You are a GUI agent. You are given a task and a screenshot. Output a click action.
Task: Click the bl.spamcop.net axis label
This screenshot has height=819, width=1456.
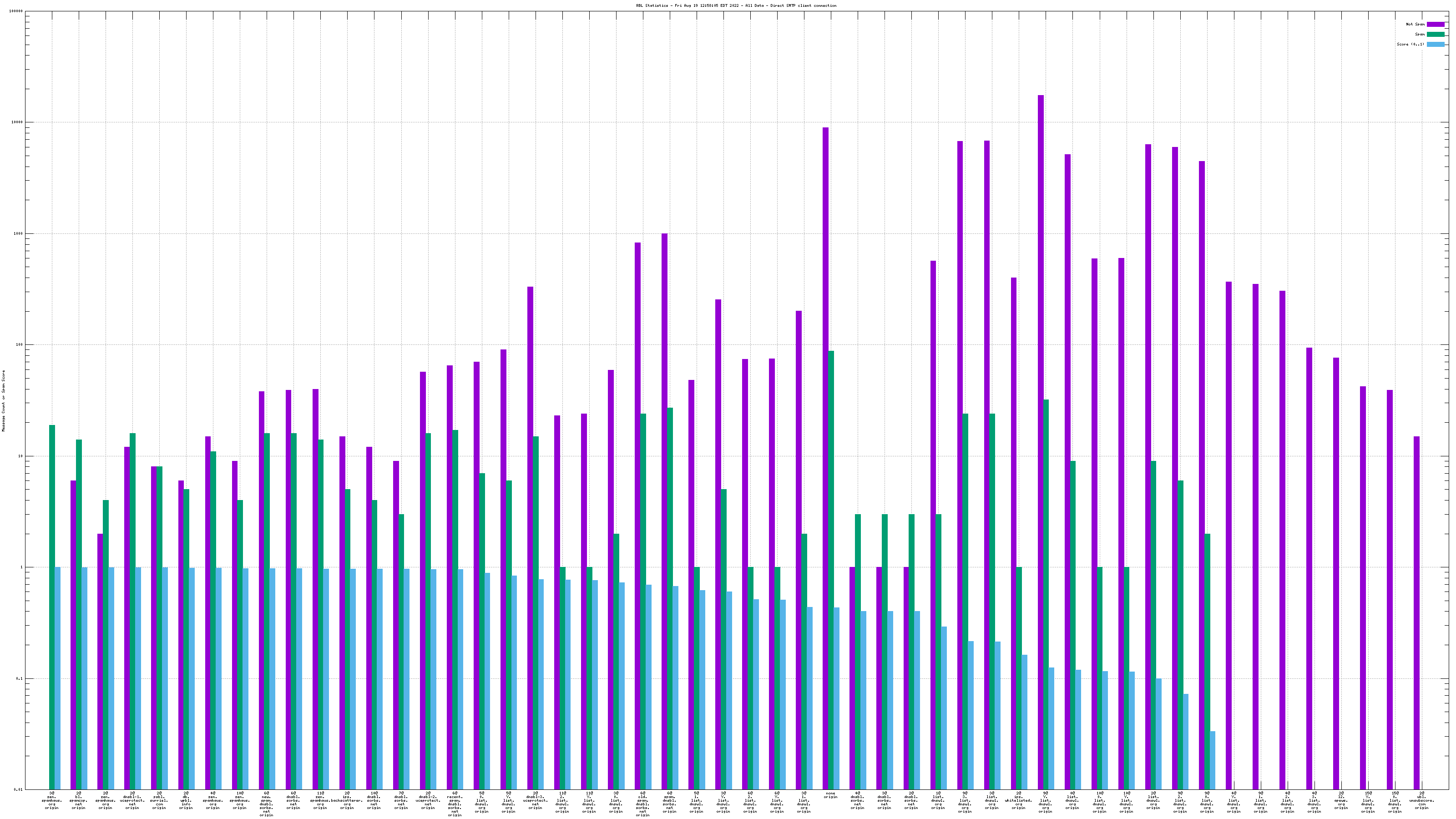79,801
